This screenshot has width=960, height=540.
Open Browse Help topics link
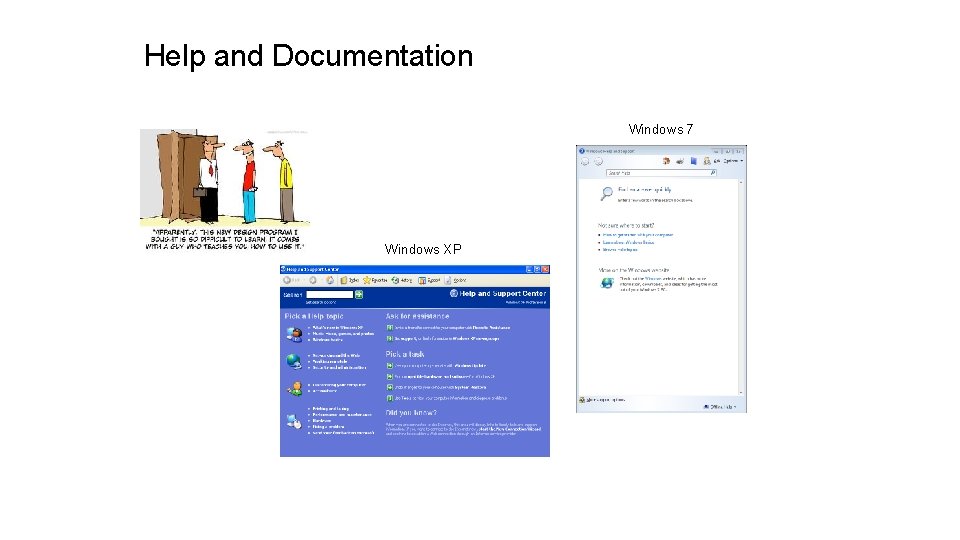(x=620, y=250)
